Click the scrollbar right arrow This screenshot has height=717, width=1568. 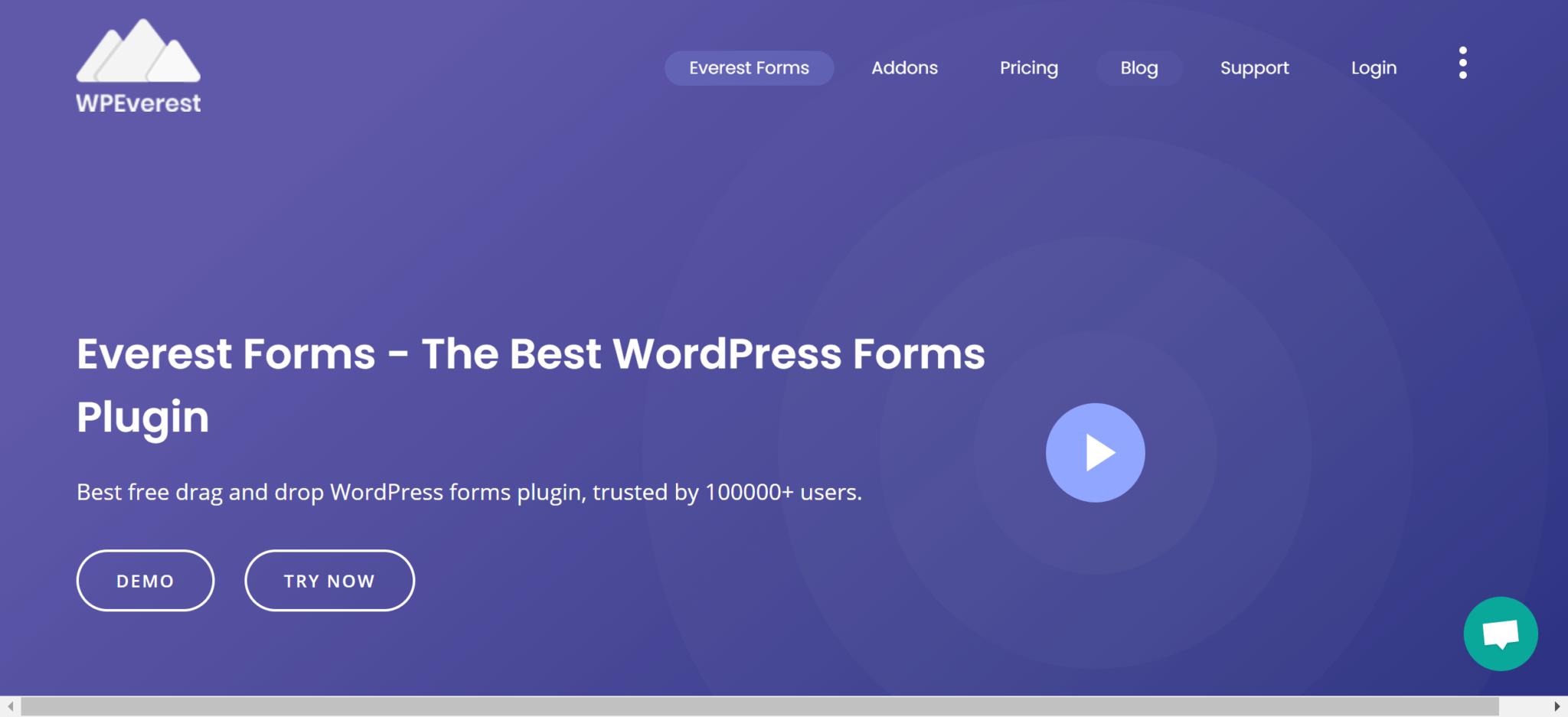click(1557, 706)
